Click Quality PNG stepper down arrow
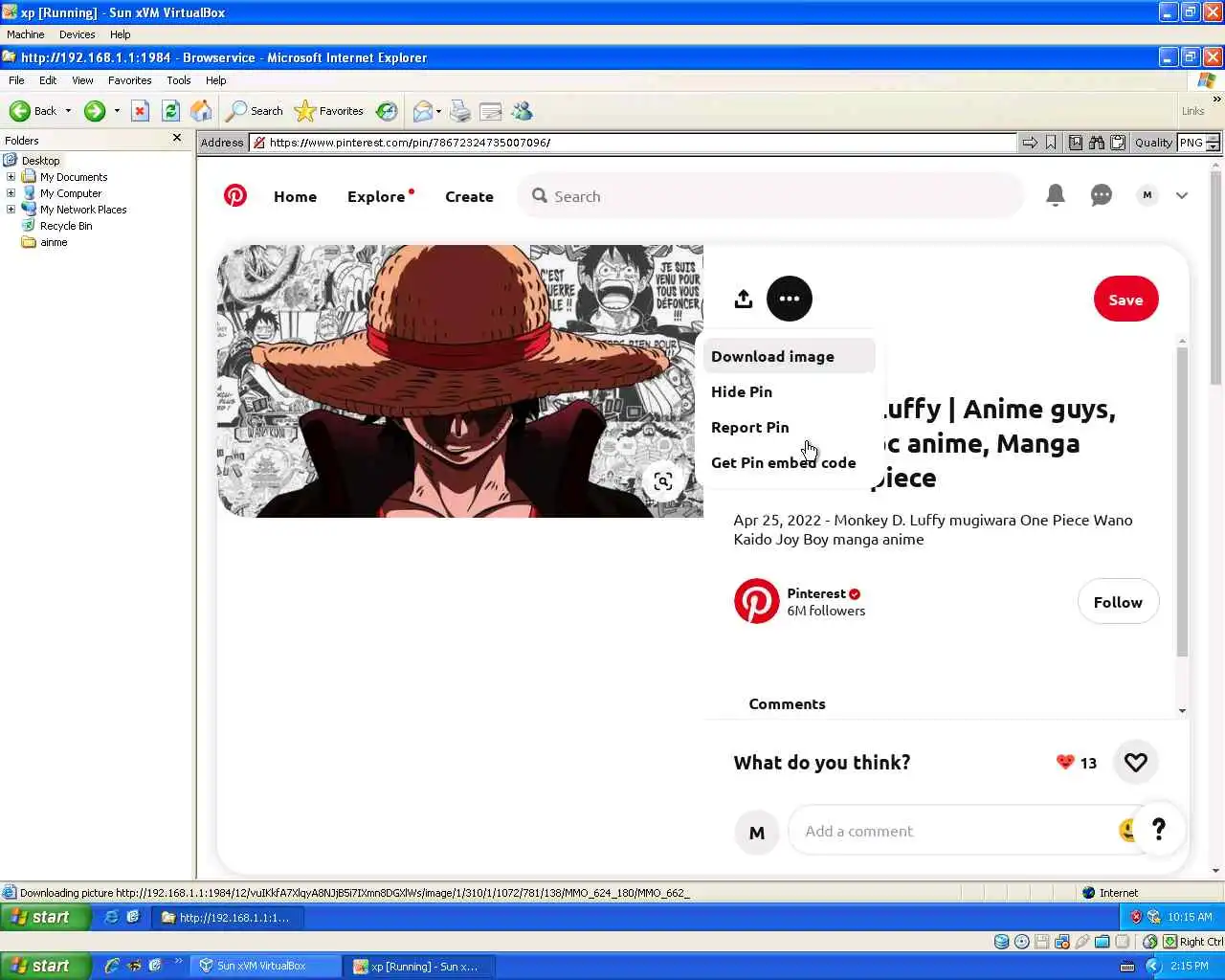This screenshot has width=1225, height=980. coord(1213,146)
